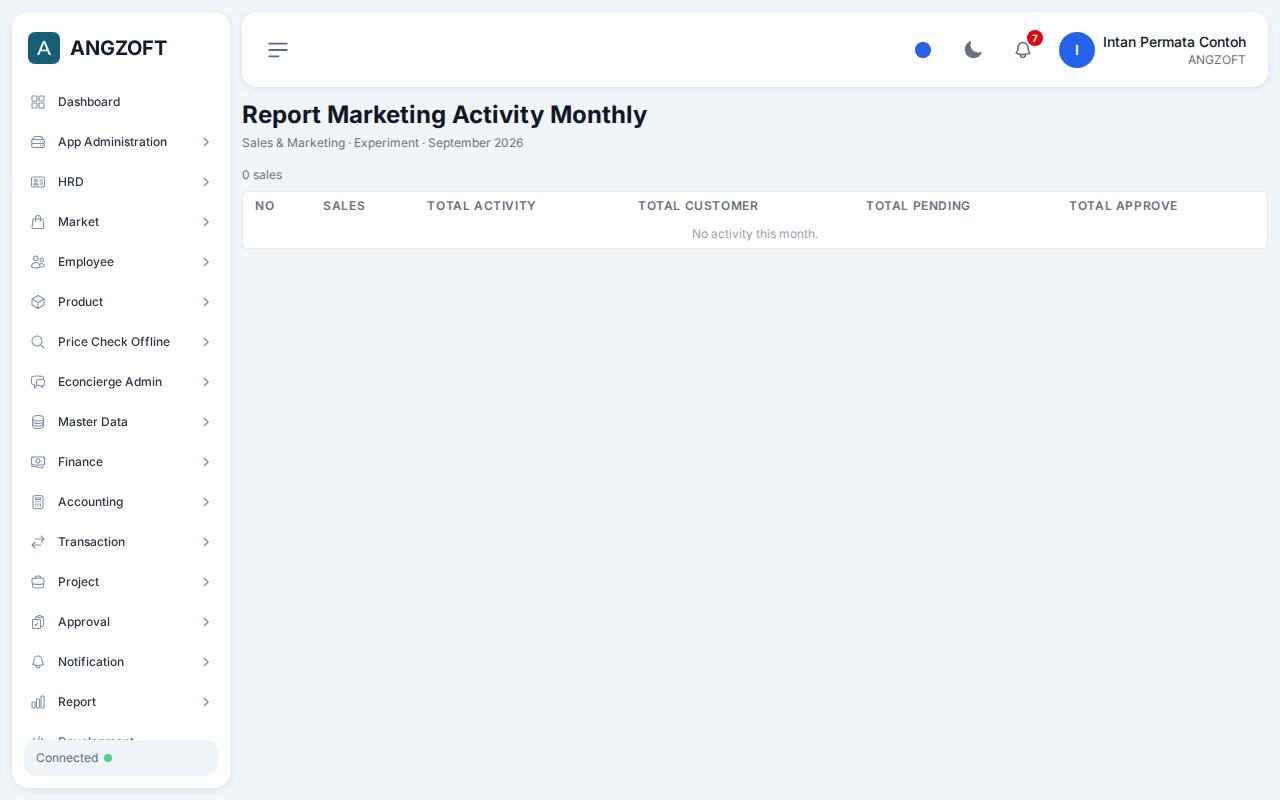The image size is (1280, 800).
Task: Expand App Administration chevron
Action: tap(206, 142)
